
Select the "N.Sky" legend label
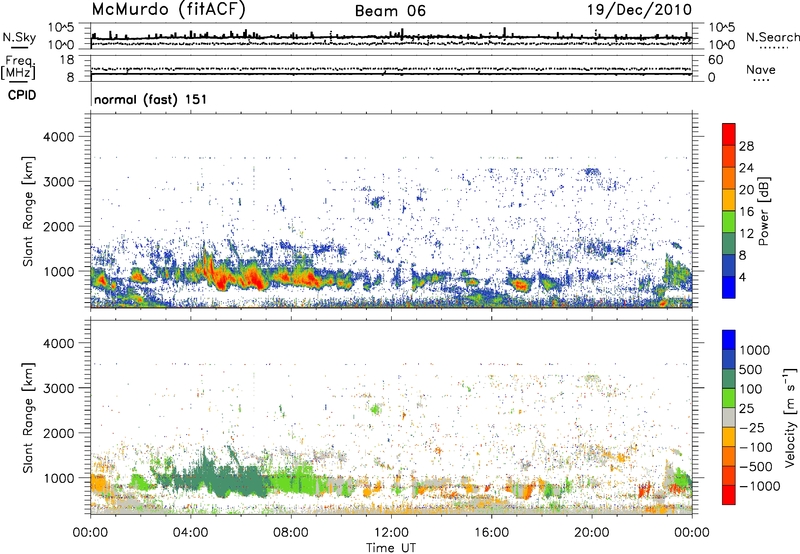[x=19, y=38]
